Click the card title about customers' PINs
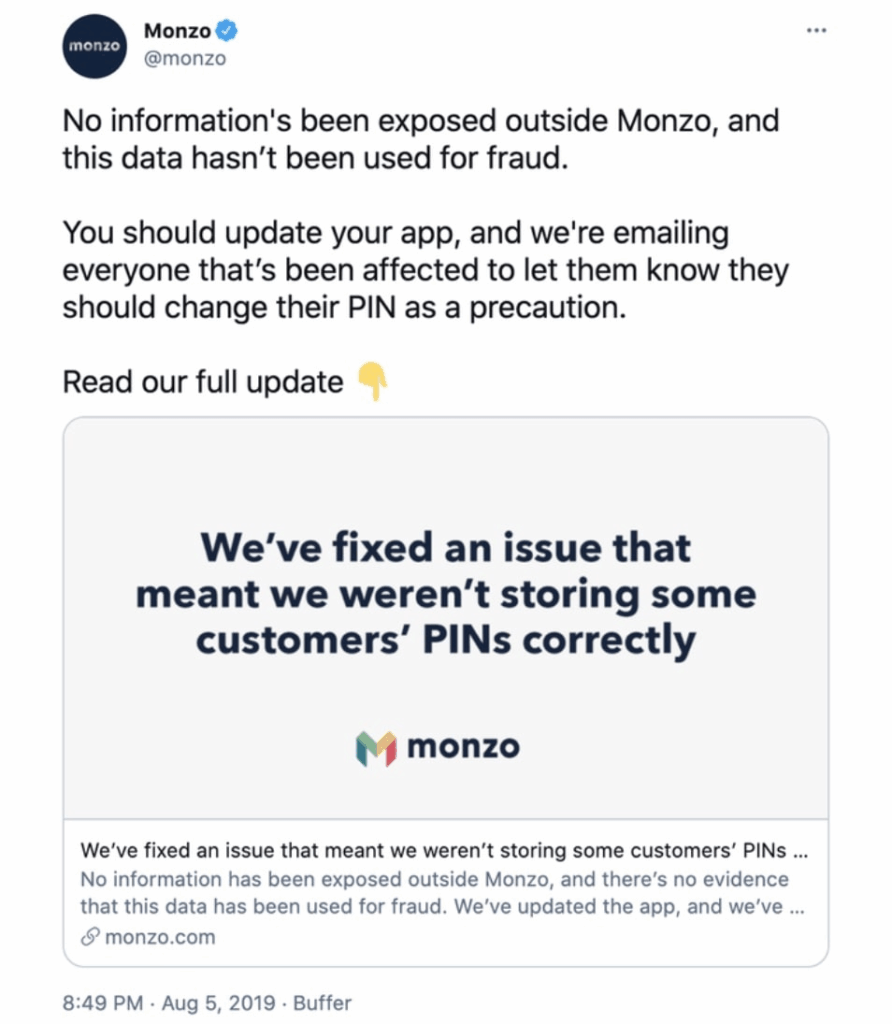This screenshot has height=1024, width=892. pos(444,850)
